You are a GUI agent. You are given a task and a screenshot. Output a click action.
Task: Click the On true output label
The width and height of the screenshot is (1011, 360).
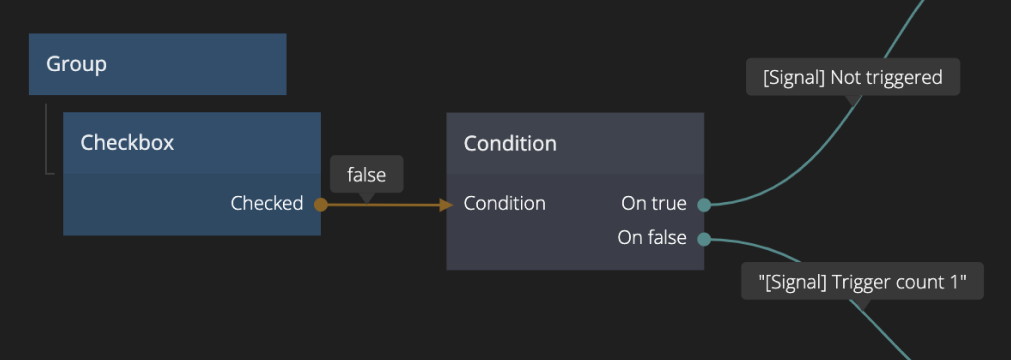[654, 203]
